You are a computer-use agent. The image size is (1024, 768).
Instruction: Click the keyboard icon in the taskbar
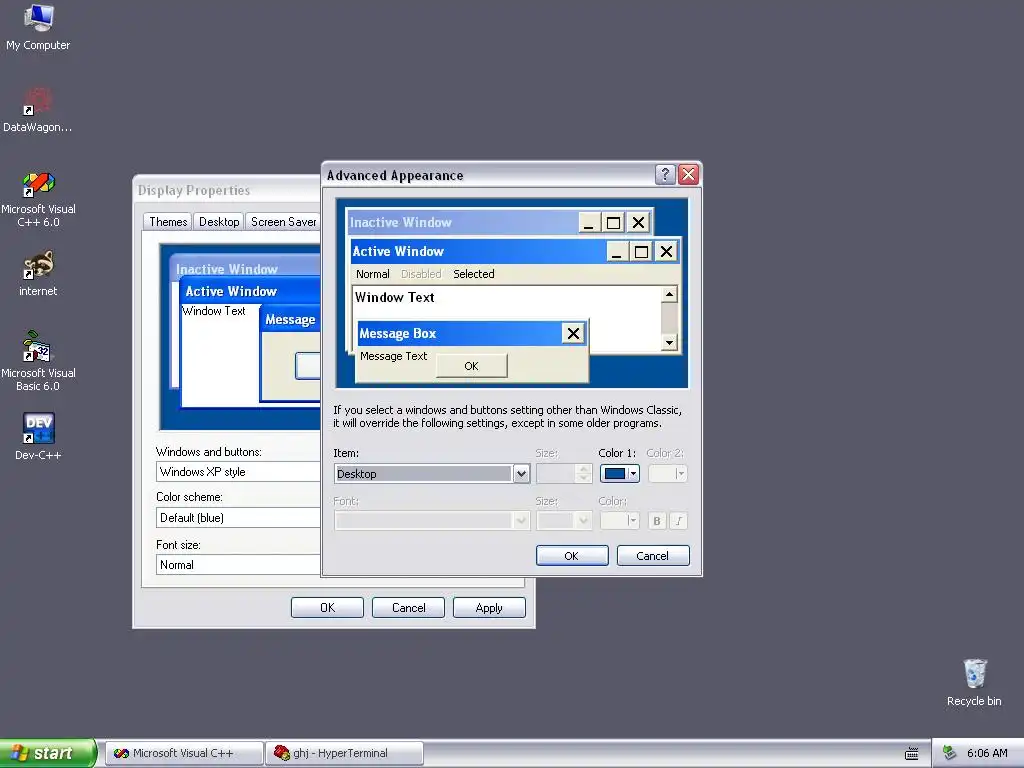(912, 754)
